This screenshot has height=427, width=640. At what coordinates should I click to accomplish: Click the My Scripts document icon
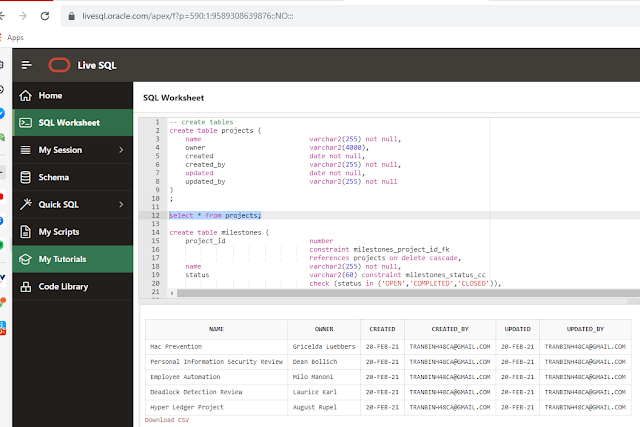click(x=25, y=231)
